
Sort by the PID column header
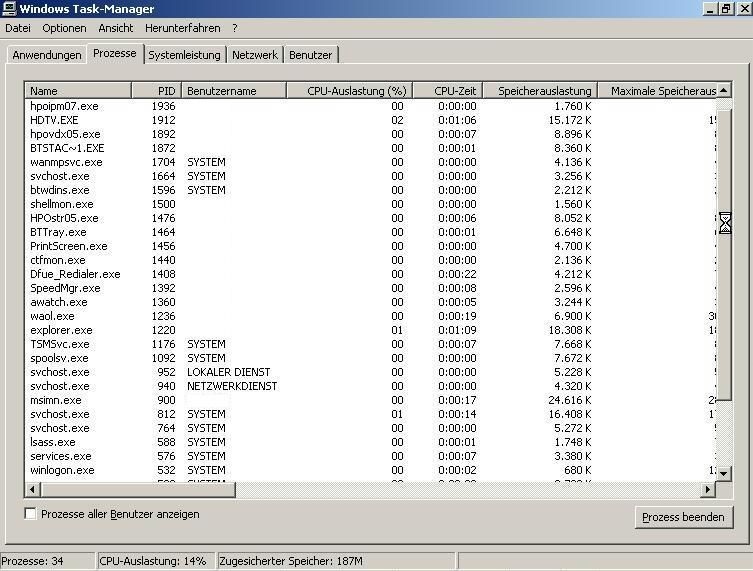pyautogui.click(x=157, y=91)
